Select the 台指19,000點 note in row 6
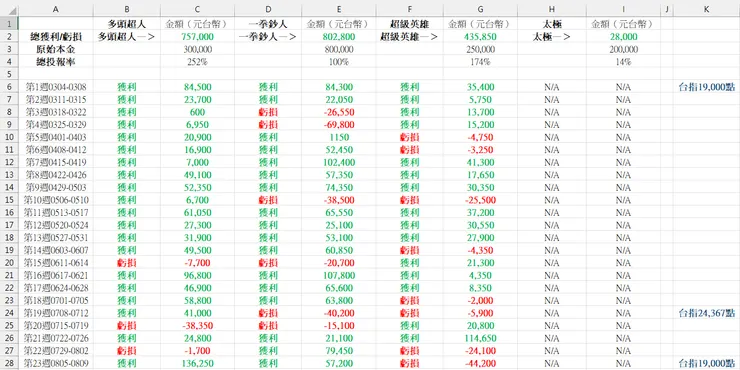 (x=706, y=87)
